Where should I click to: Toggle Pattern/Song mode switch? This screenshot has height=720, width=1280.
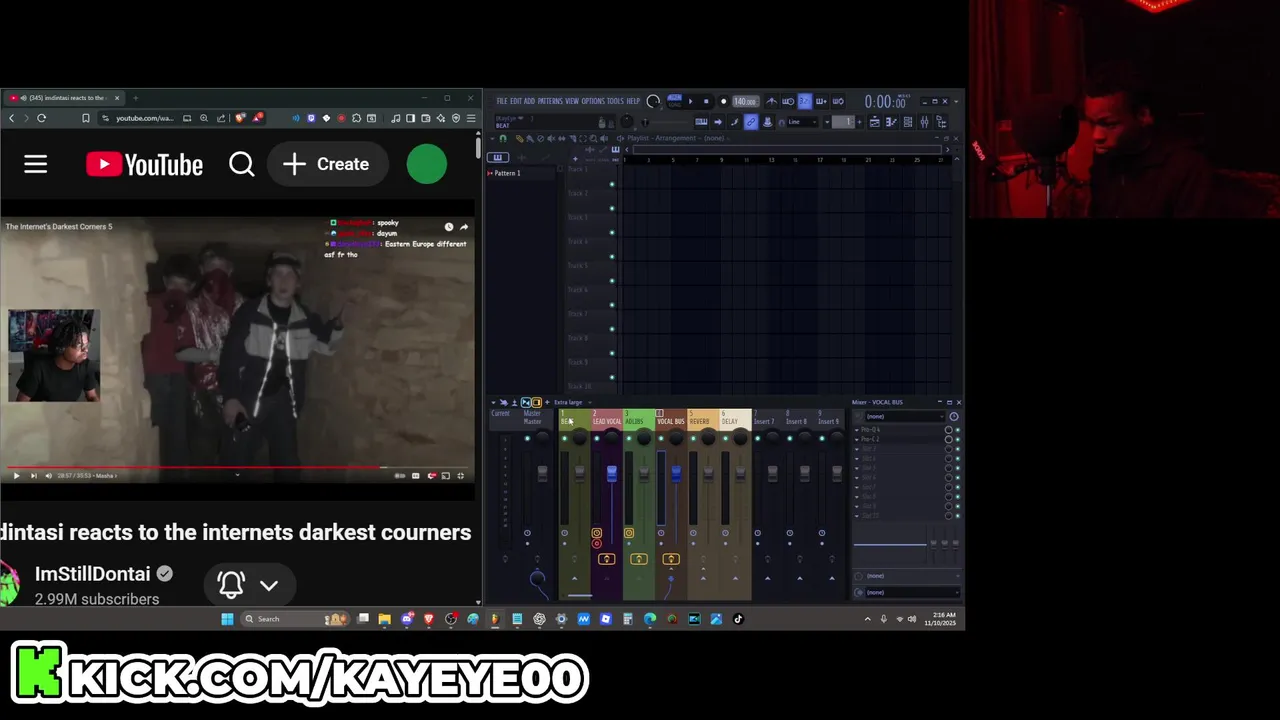click(674, 101)
